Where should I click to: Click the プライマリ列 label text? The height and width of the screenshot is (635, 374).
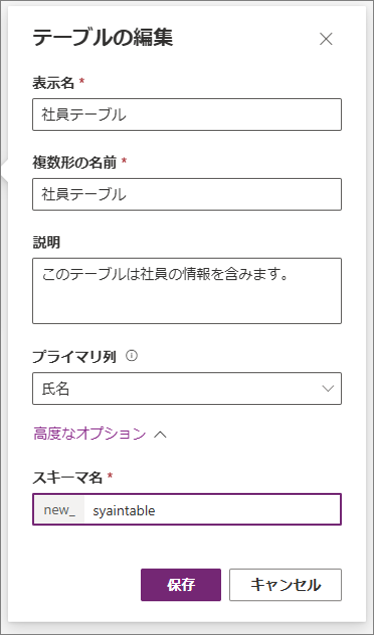coord(75,356)
